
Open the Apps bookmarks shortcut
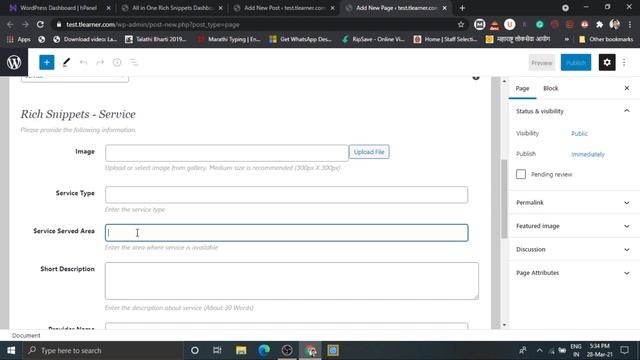coord(19,39)
